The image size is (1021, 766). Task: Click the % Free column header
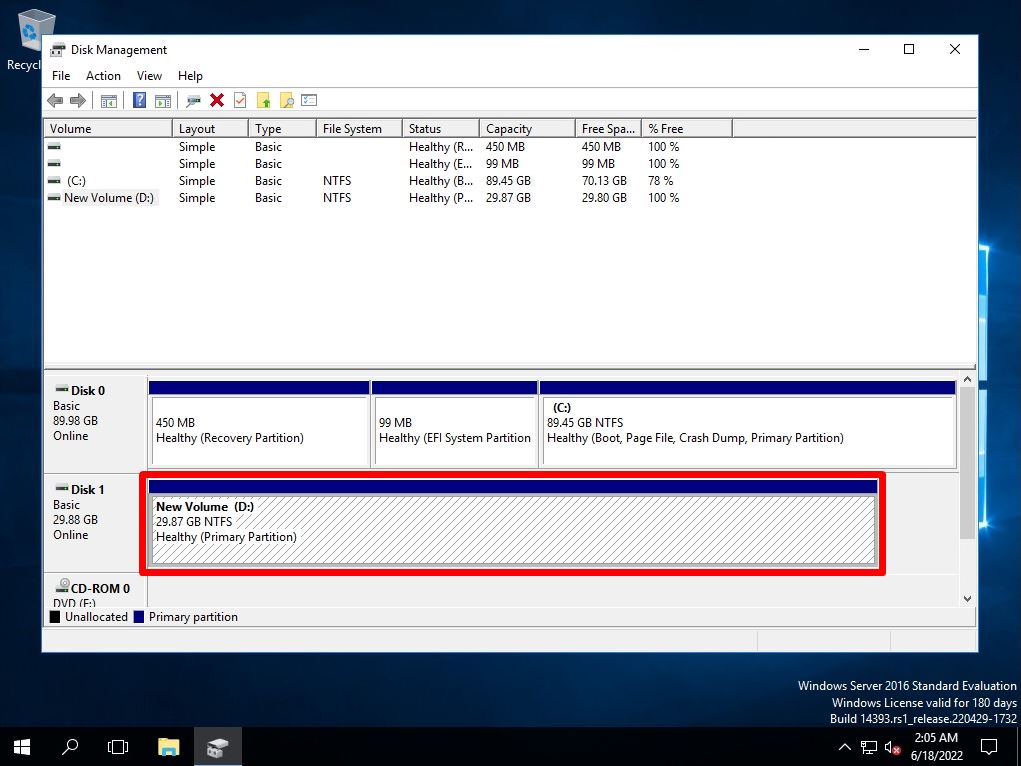(668, 128)
